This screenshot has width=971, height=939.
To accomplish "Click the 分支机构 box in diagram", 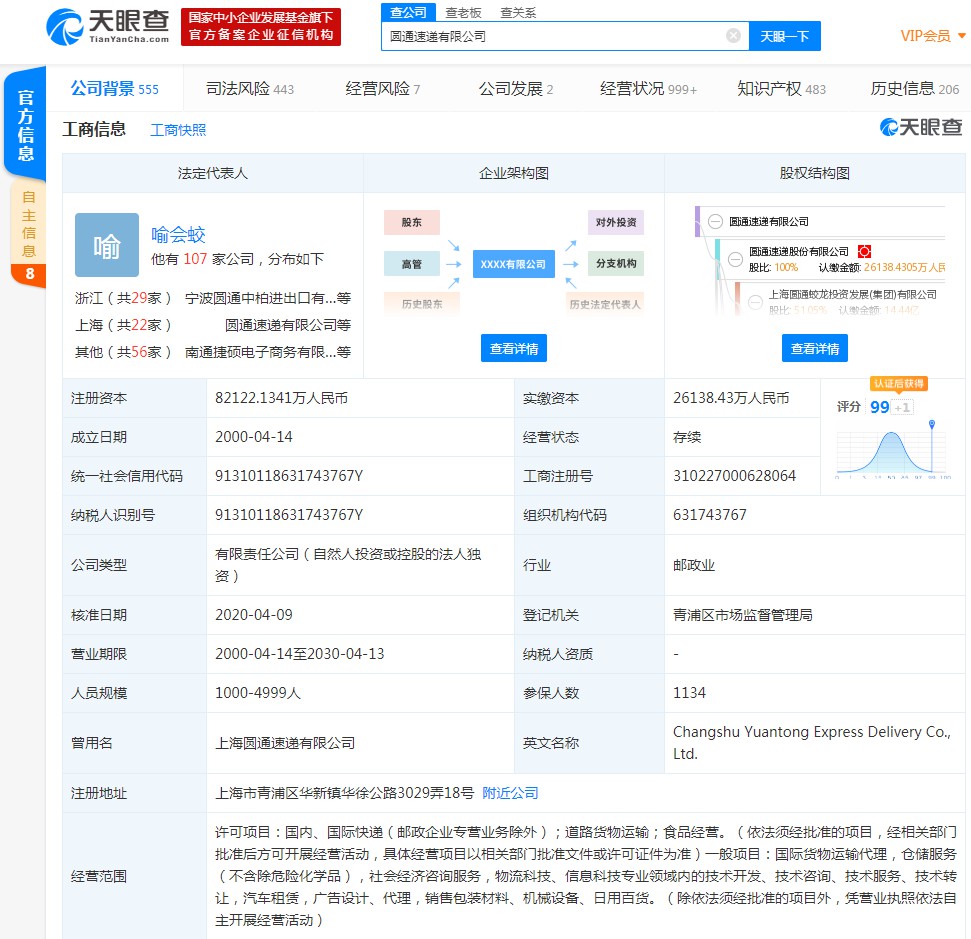I will pyautogui.click(x=616, y=263).
